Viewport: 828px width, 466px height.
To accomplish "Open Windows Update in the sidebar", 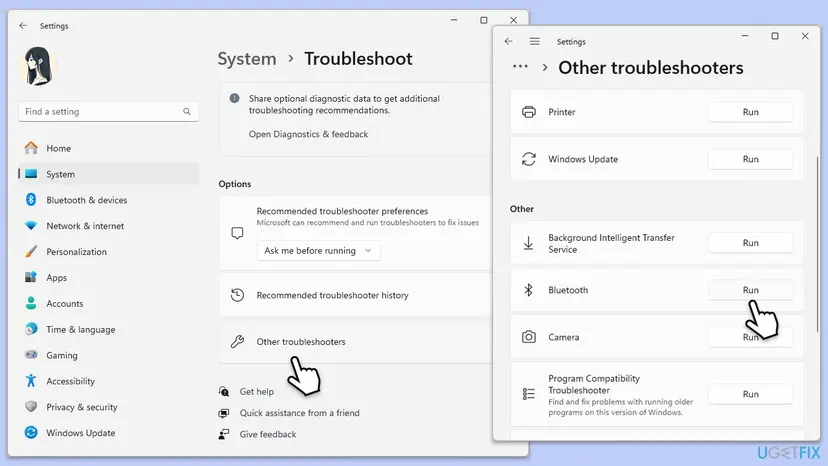I will [x=108, y=433].
